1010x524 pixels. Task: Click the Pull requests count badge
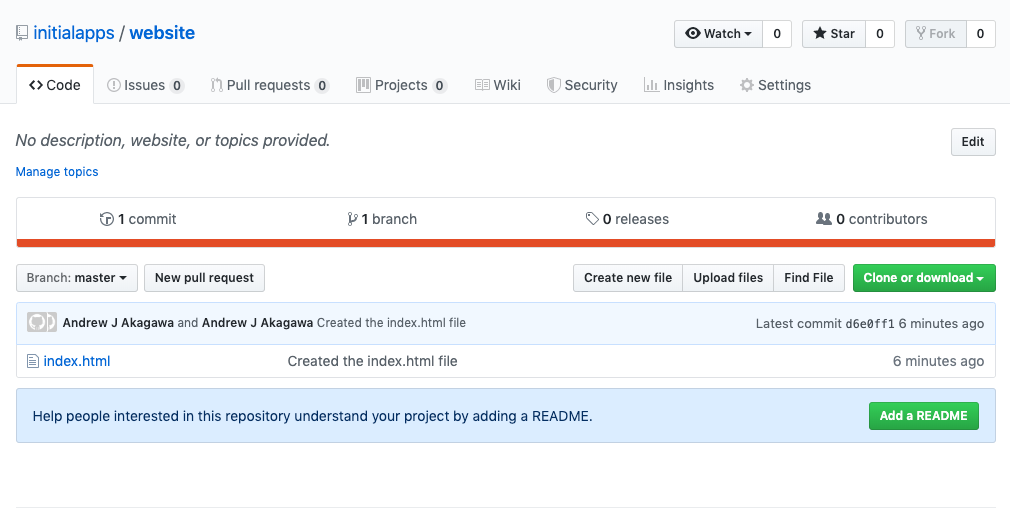click(322, 86)
